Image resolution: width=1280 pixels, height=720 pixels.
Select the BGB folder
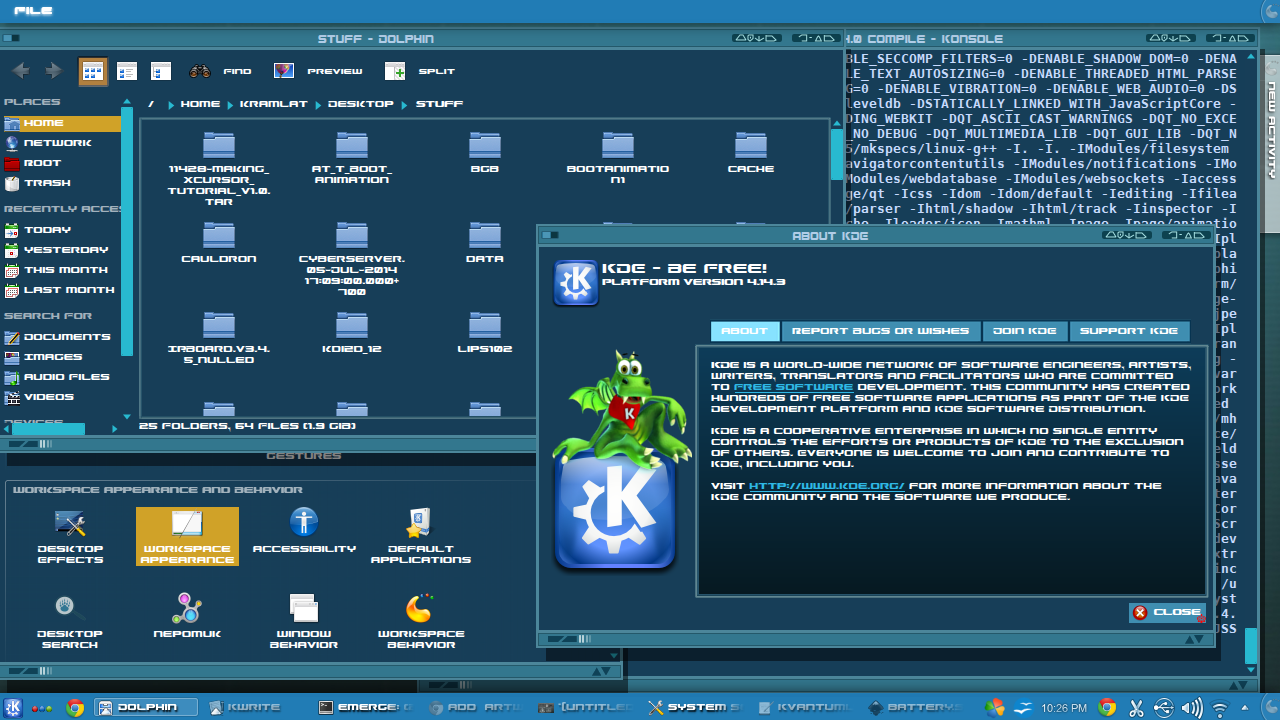[x=485, y=152]
